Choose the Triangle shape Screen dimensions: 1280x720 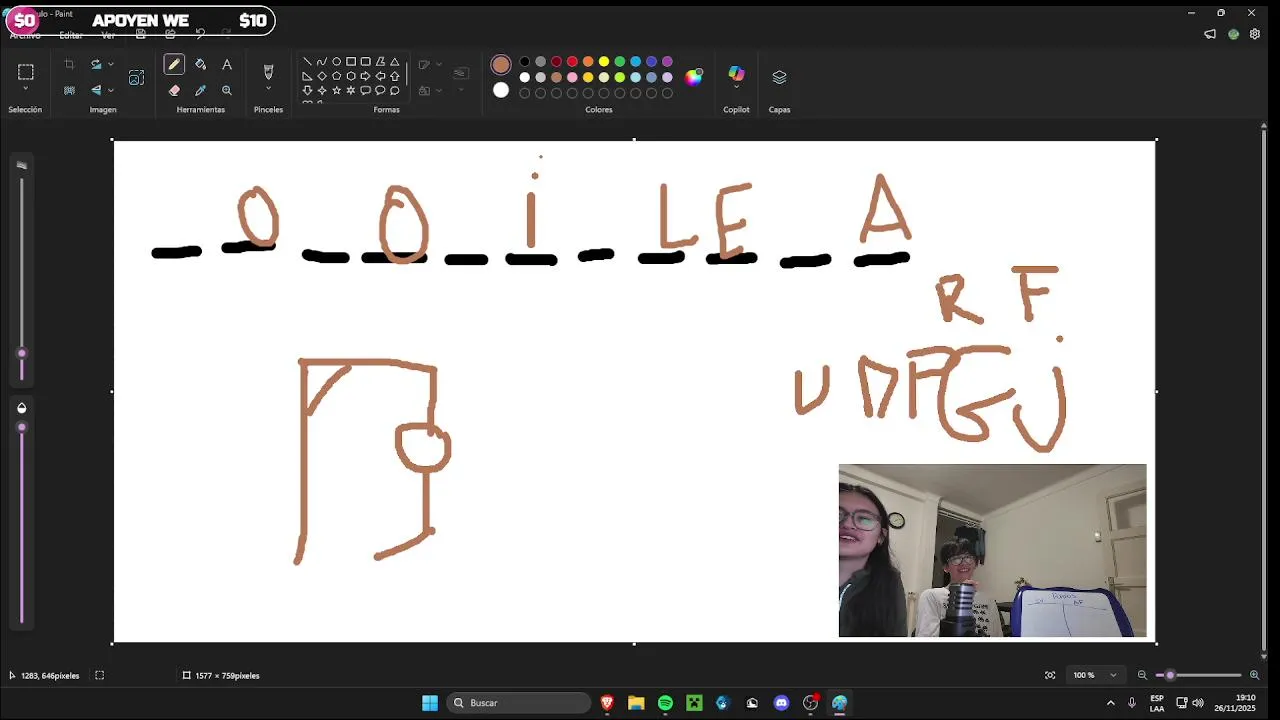point(395,61)
